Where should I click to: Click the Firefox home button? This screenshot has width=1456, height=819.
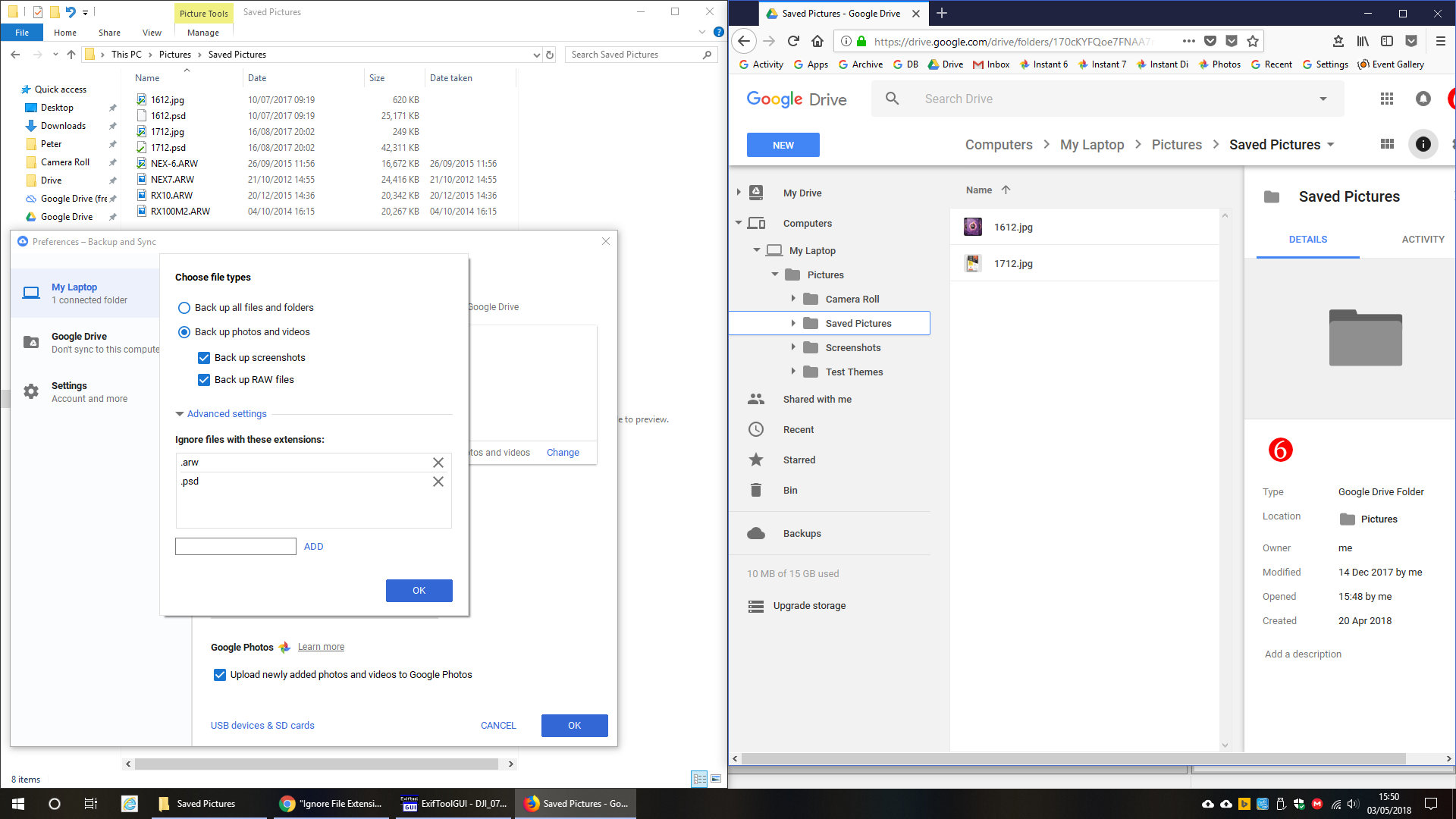click(817, 41)
